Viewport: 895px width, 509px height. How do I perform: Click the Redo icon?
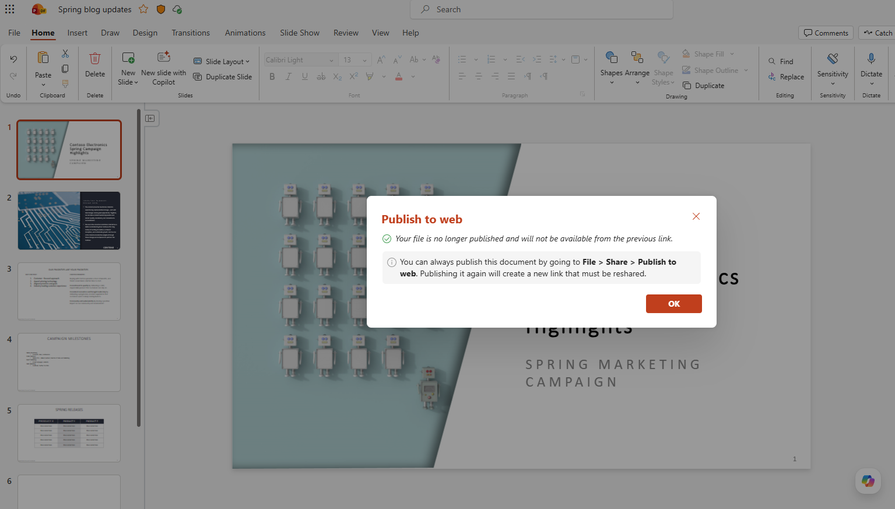pyautogui.click(x=13, y=75)
